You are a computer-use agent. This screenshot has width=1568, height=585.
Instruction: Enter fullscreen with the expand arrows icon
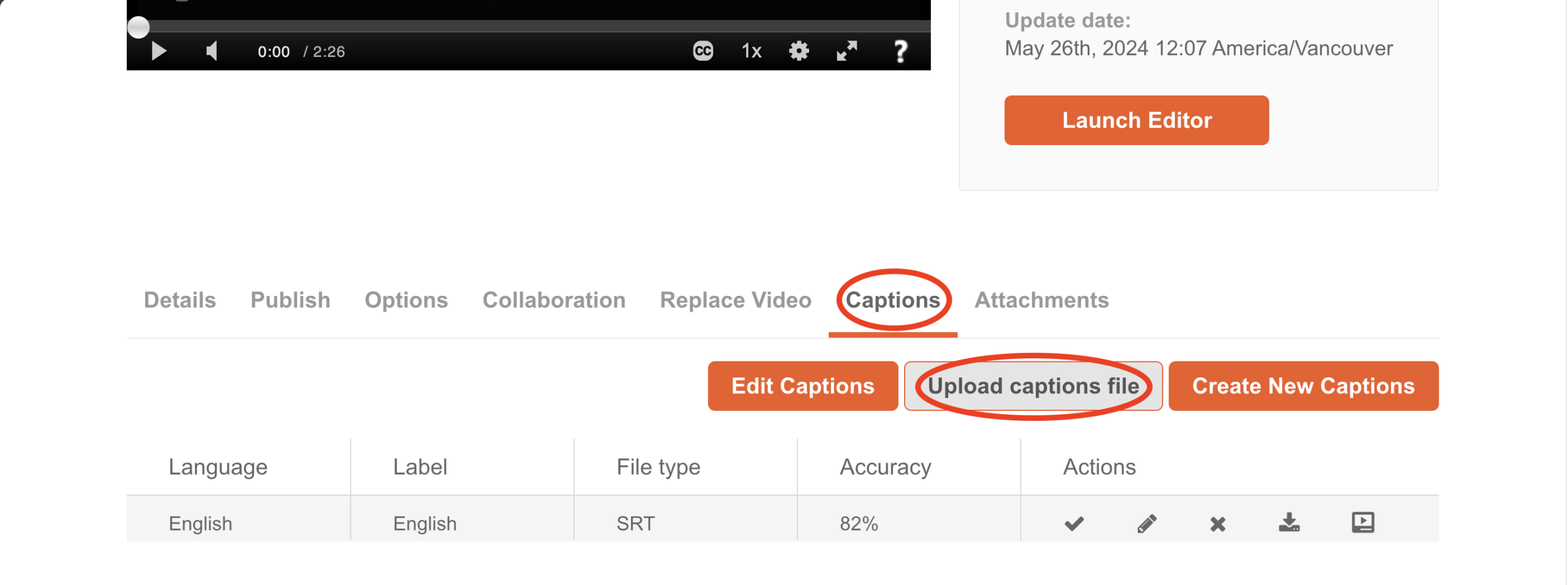[x=847, y=51]
